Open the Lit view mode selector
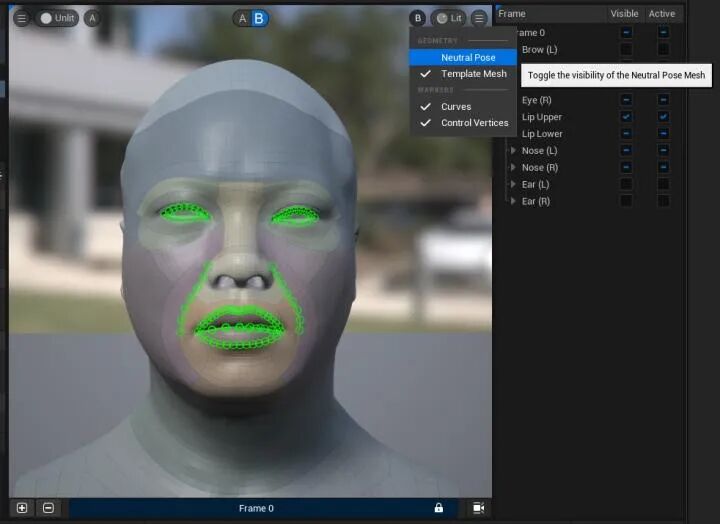720x524 pixels. (449, 18)
